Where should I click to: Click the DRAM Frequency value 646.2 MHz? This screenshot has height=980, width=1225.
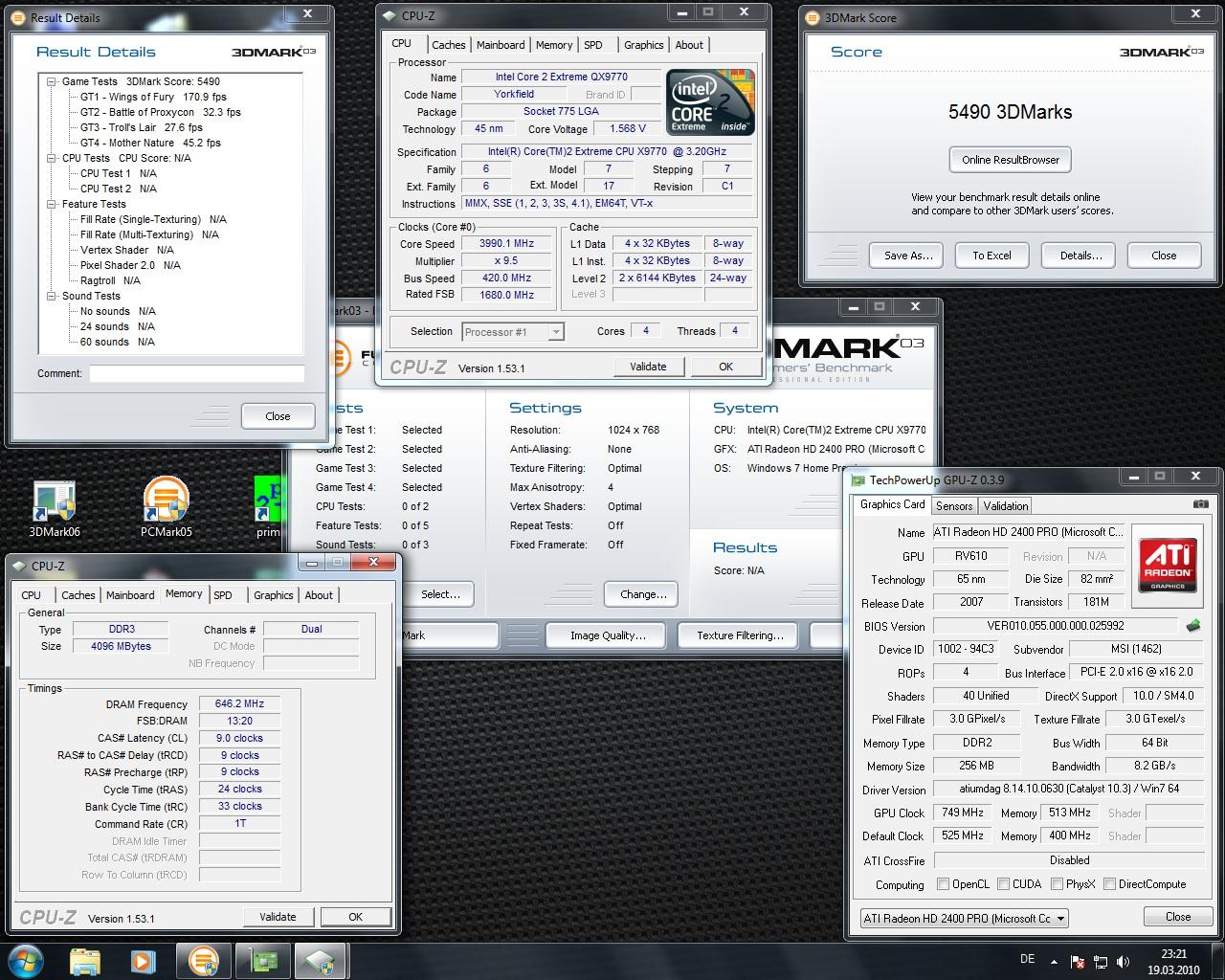click(x=239, y=703)
